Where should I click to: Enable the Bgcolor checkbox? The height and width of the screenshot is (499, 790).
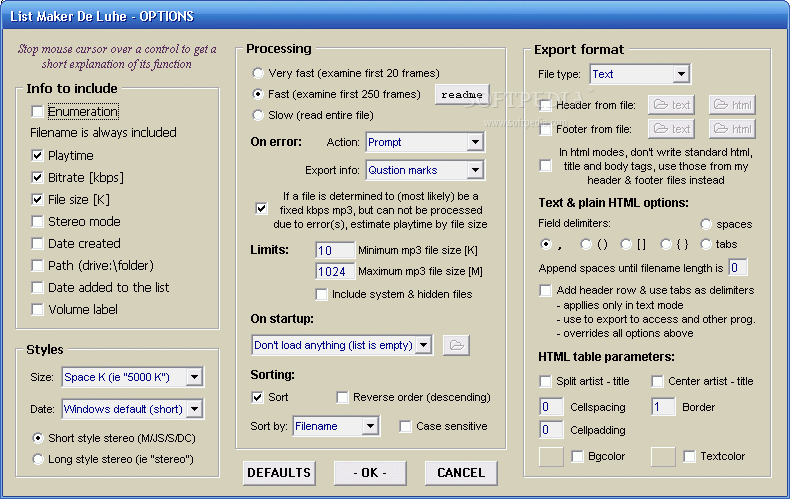577,456
